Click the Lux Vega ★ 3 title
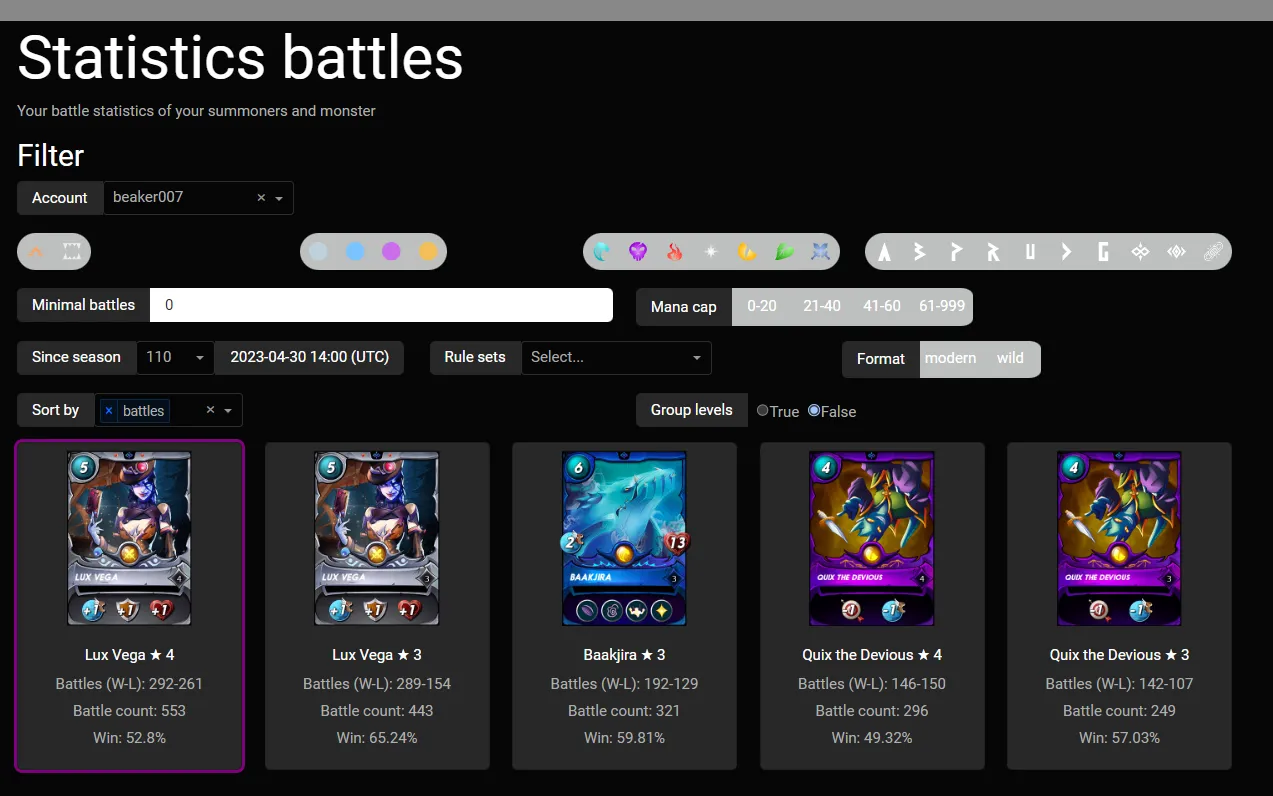This screenshot has width=1273, height=796. [x=377, y=655]
